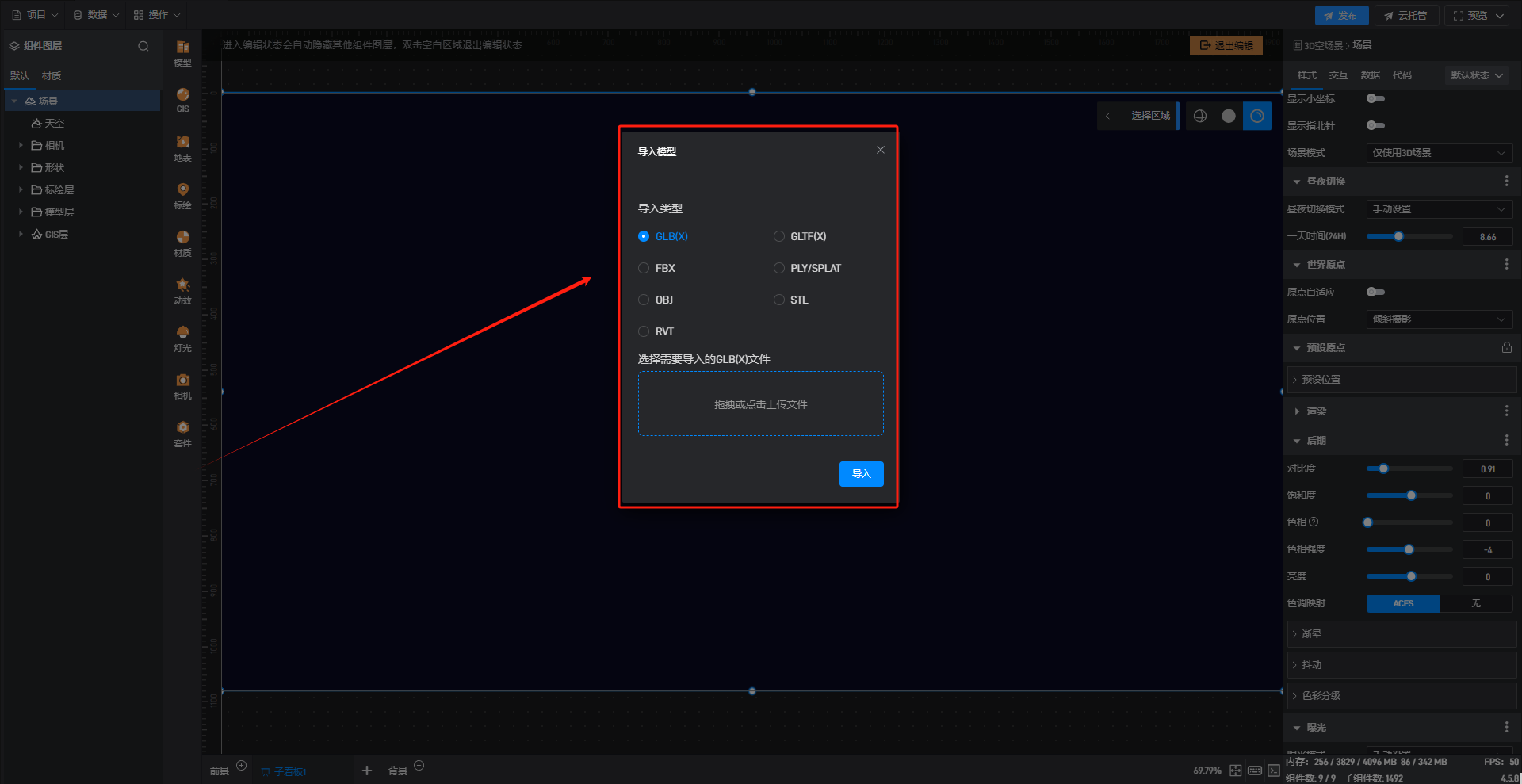1522x784 pixels.
Task: Click the solid sphere view icon
Action: (1229, 116)
